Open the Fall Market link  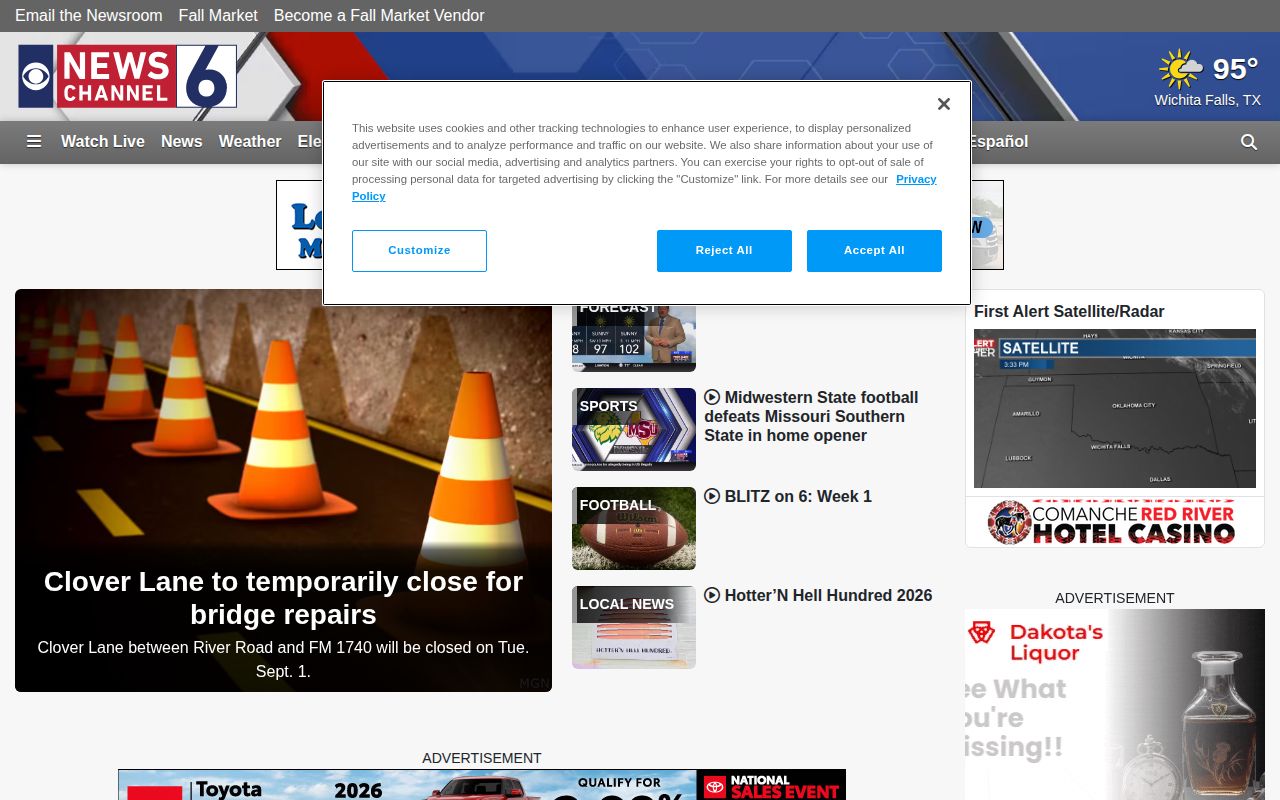(218, 16)
